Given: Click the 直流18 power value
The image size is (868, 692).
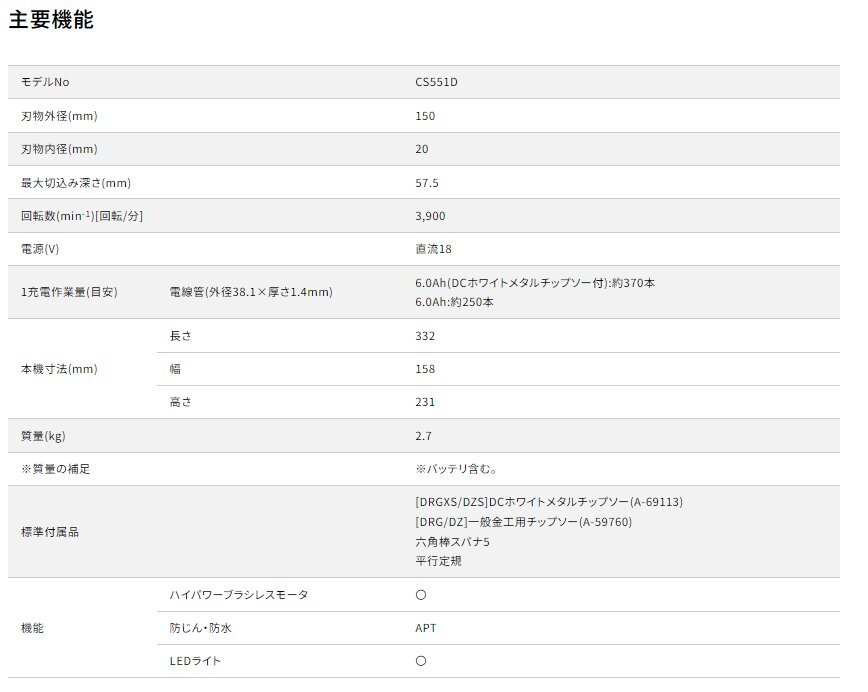Looking at the screenshot, I should coord(432,249).
